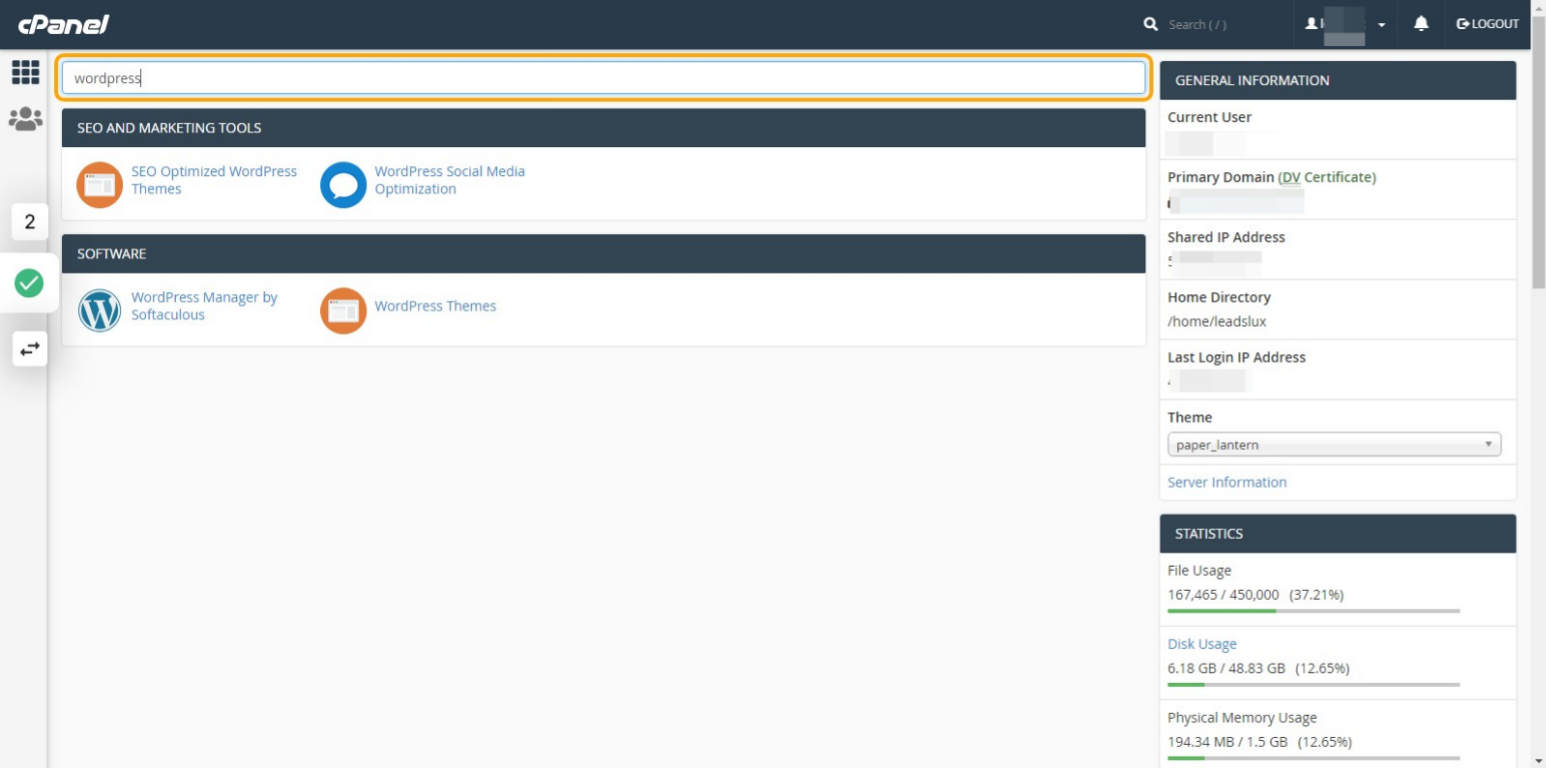Open the home grid icon in sidebar
Screen dimensions: 1546x768
pos(25,72)
